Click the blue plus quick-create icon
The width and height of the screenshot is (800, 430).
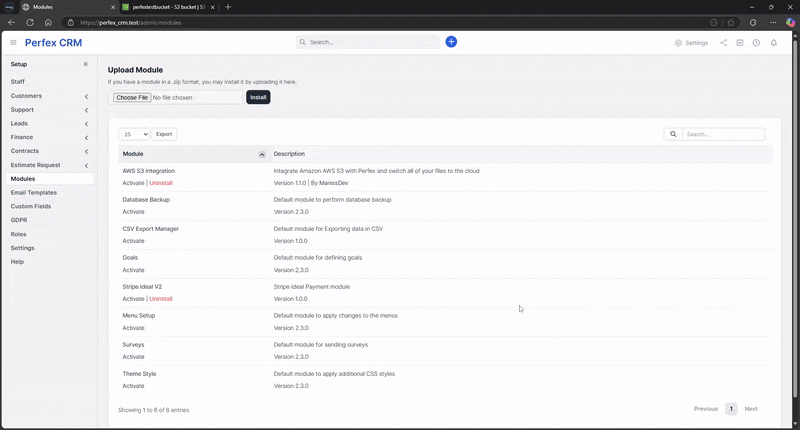coord(451,42)
